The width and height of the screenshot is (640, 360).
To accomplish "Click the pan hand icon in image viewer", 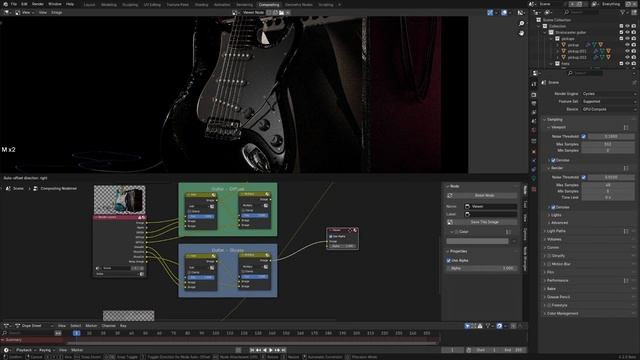I will click(521, 33).
